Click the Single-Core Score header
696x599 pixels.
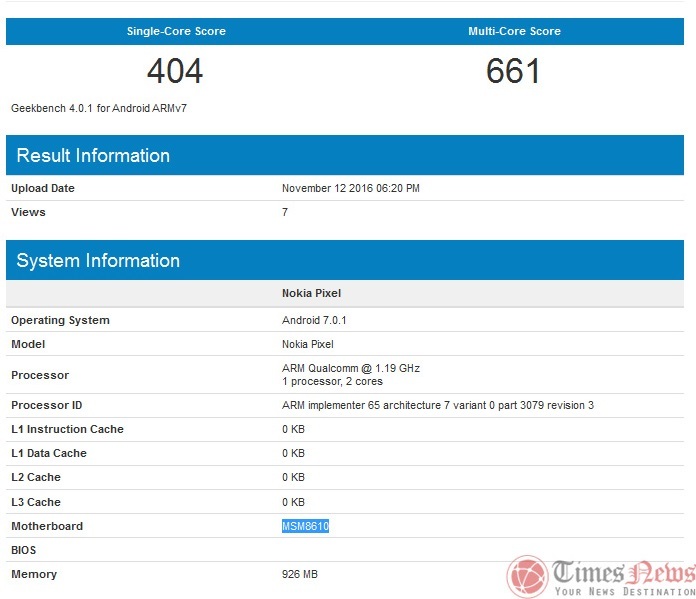[176, 31]
